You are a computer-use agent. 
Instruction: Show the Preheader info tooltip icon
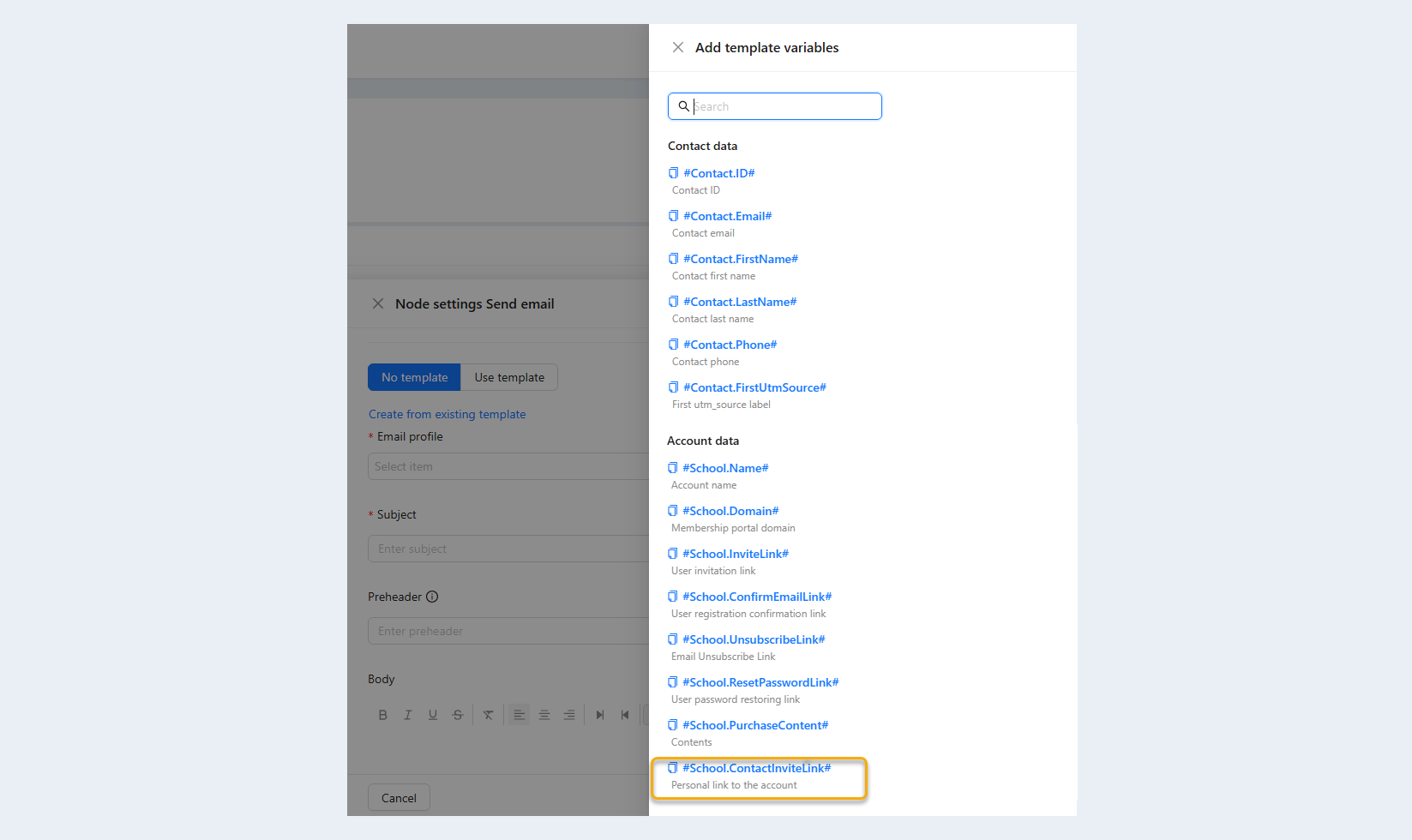tap(432, 597)
